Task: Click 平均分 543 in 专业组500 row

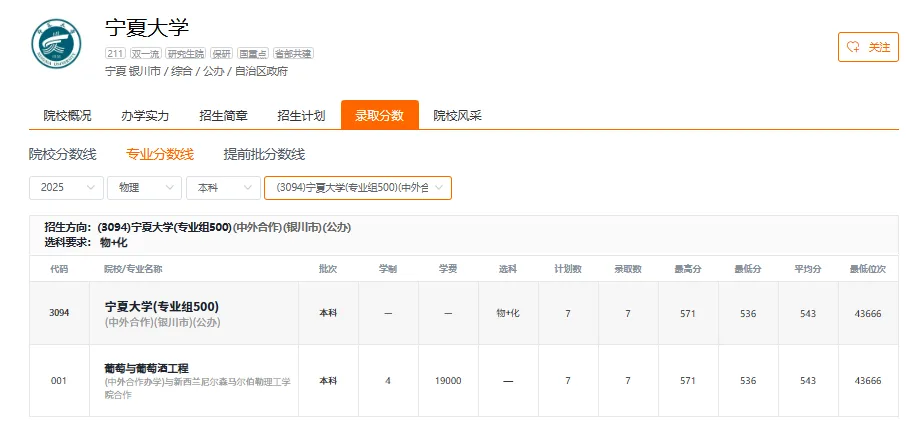Action: coord(808,313)
